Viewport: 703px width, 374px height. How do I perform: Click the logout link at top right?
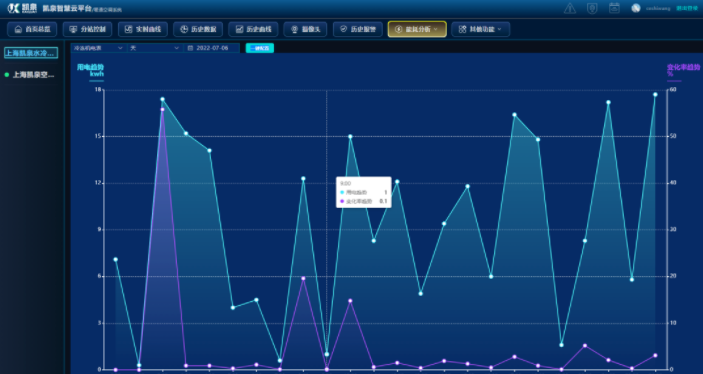click(687, 8)
